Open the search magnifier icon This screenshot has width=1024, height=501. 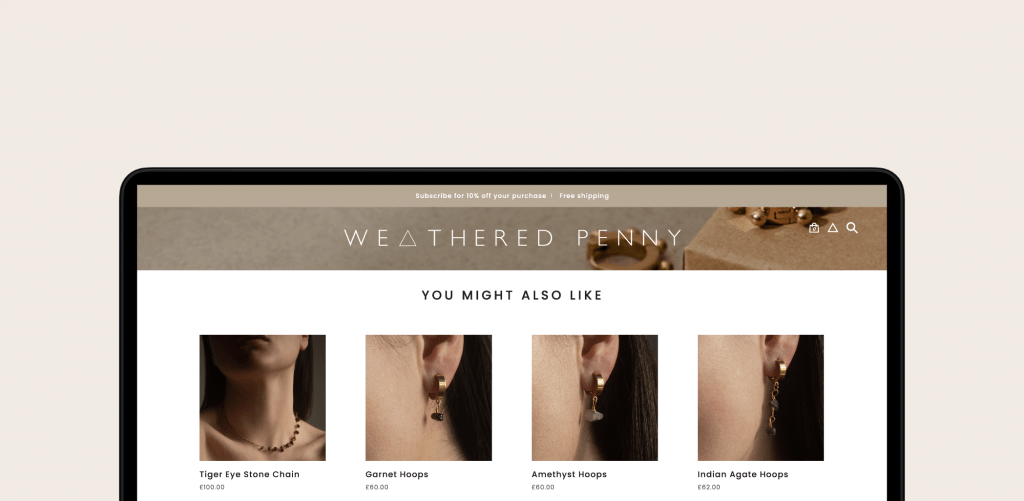click(x=852, y=228)
